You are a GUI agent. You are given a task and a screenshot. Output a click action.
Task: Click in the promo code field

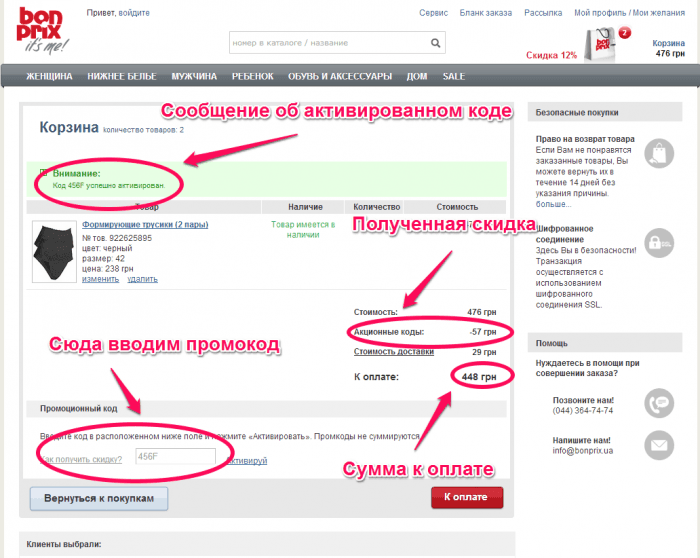coord(175,457)
